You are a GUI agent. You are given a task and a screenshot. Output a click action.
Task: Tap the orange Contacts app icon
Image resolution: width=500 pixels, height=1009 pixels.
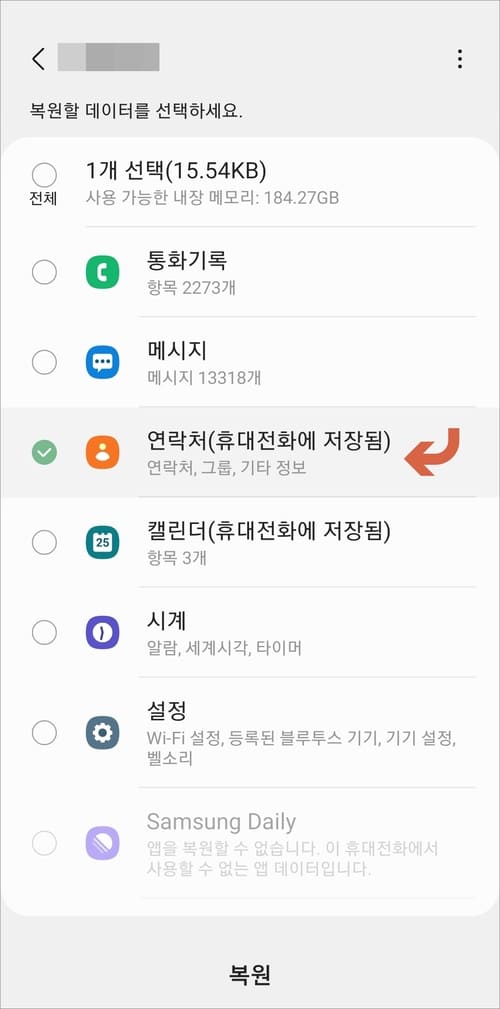tap(102, 452)
